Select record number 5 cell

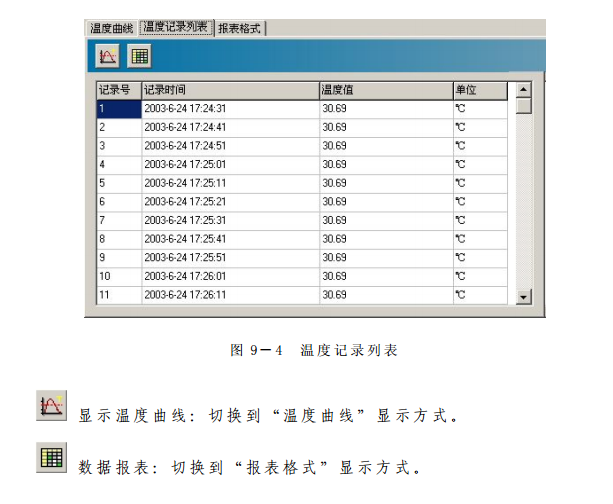[119, 183]
